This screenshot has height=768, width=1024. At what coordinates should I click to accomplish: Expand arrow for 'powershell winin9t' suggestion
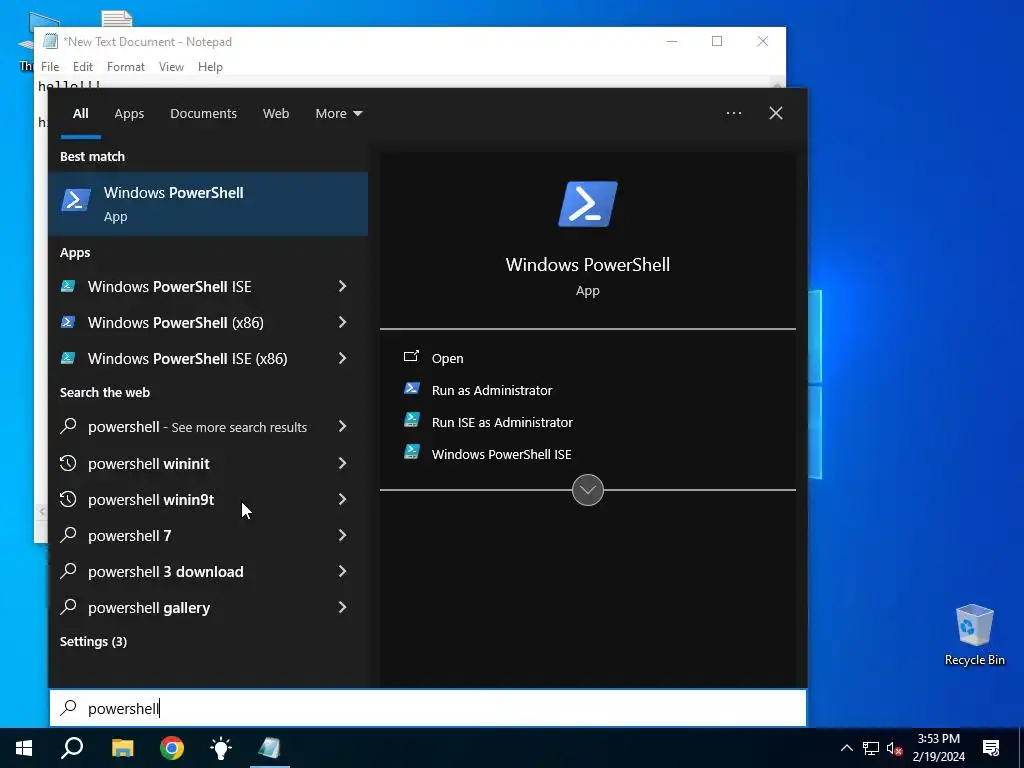tap(342, 499)
